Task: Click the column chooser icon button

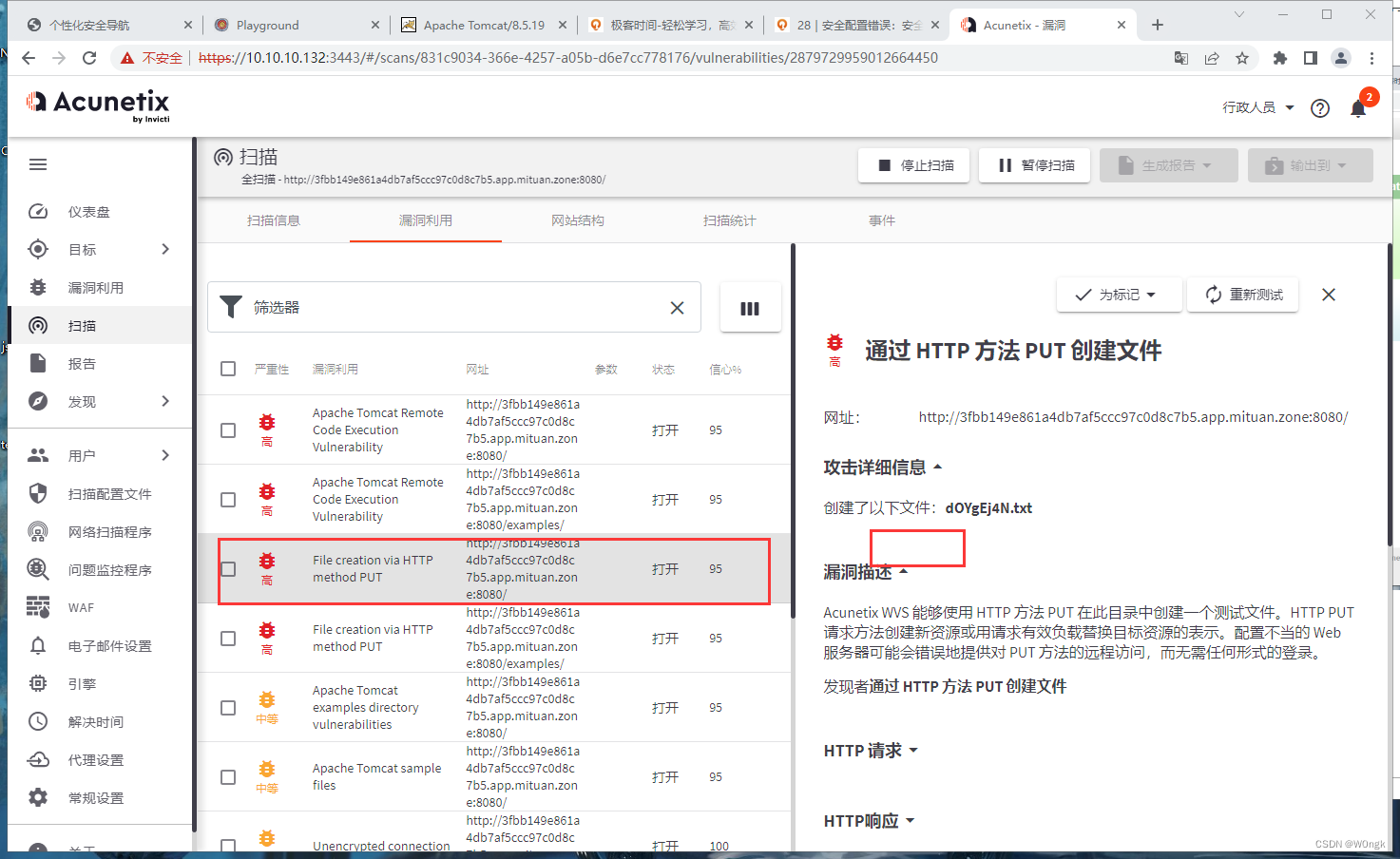Action: [x=750, y=308]
